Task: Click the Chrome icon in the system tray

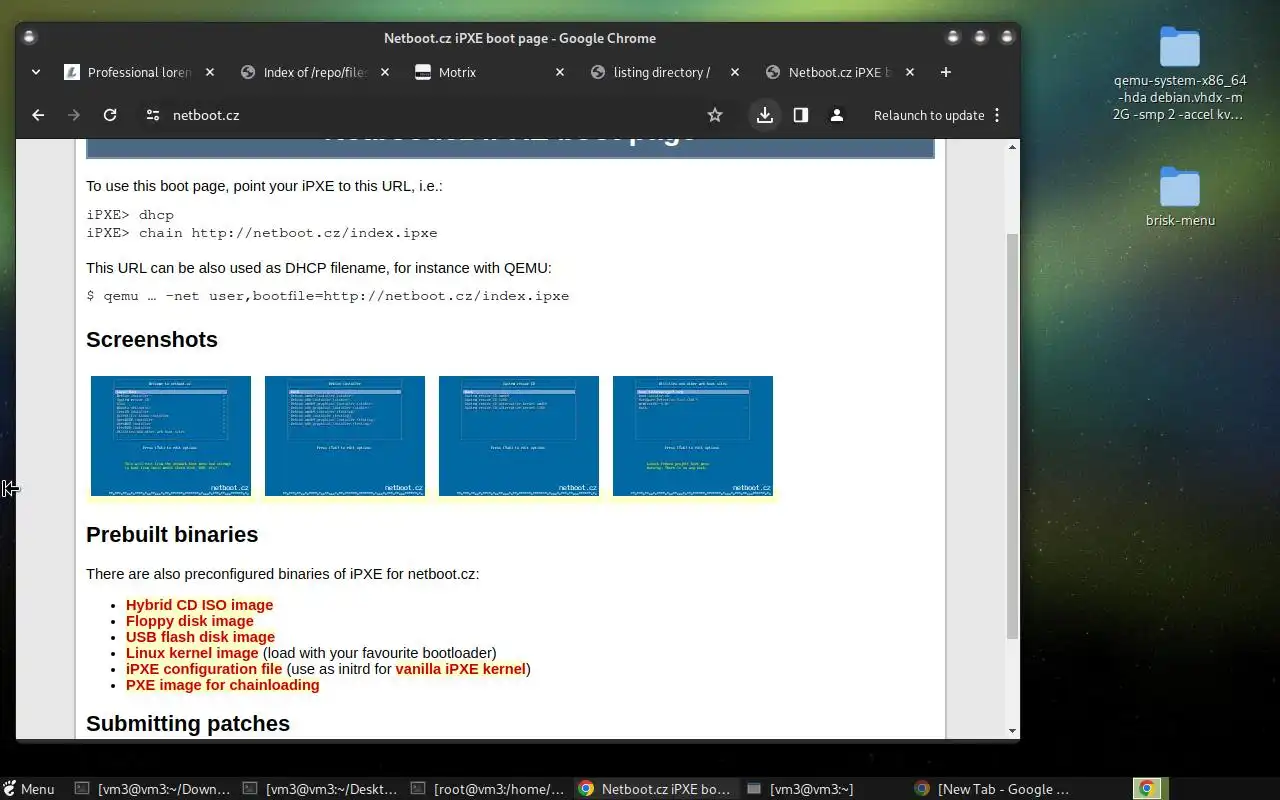Action: click(1147, 789)
